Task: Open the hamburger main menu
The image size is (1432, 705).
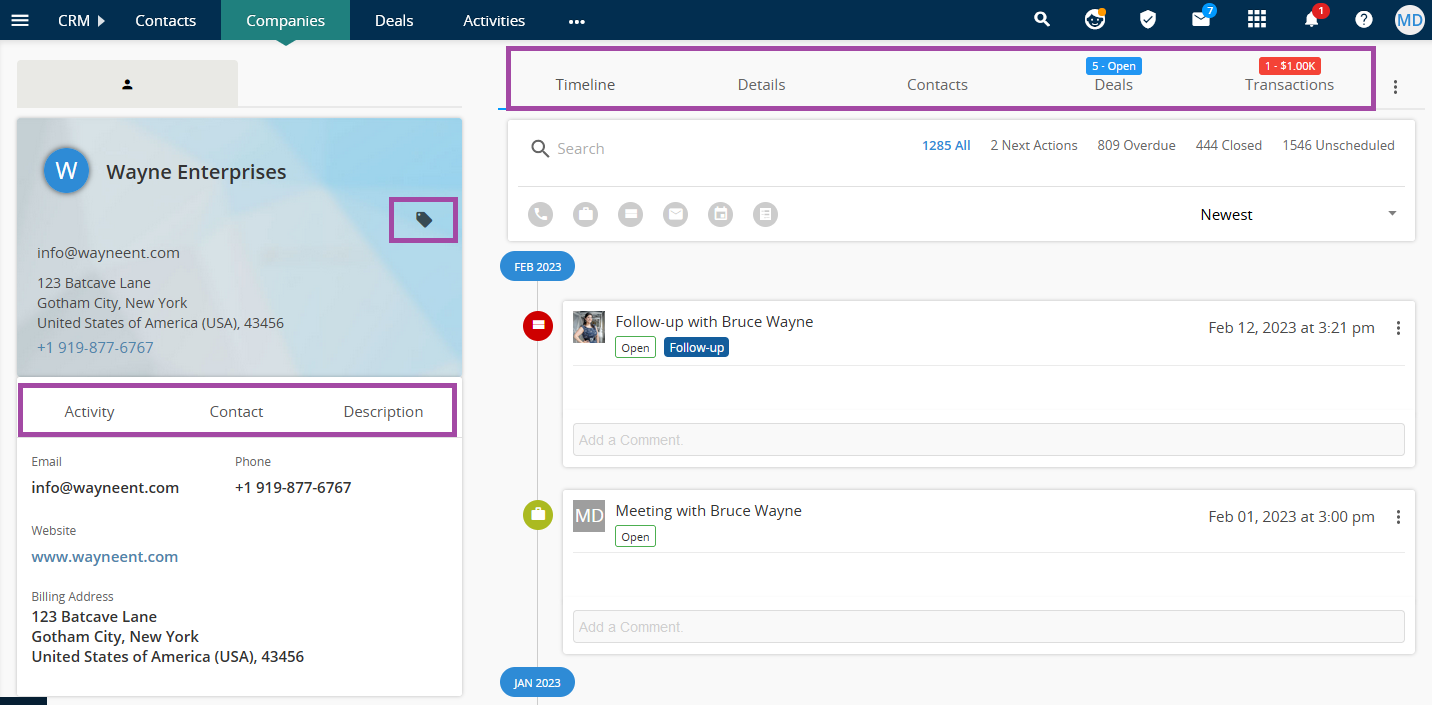Action: (x=20, y=20)
